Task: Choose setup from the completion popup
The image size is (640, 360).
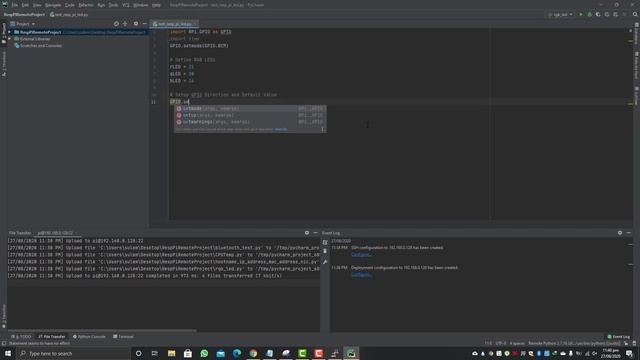Action: tap(250, 115)
